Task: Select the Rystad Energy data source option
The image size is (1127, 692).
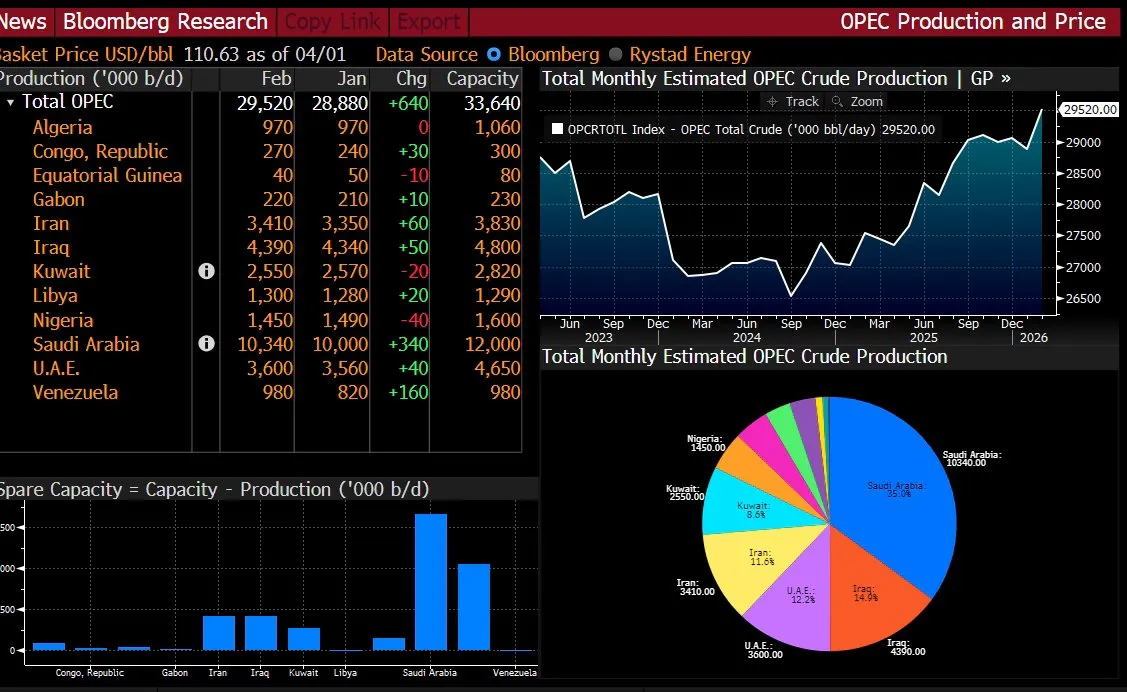Action: tap(616, 55)
